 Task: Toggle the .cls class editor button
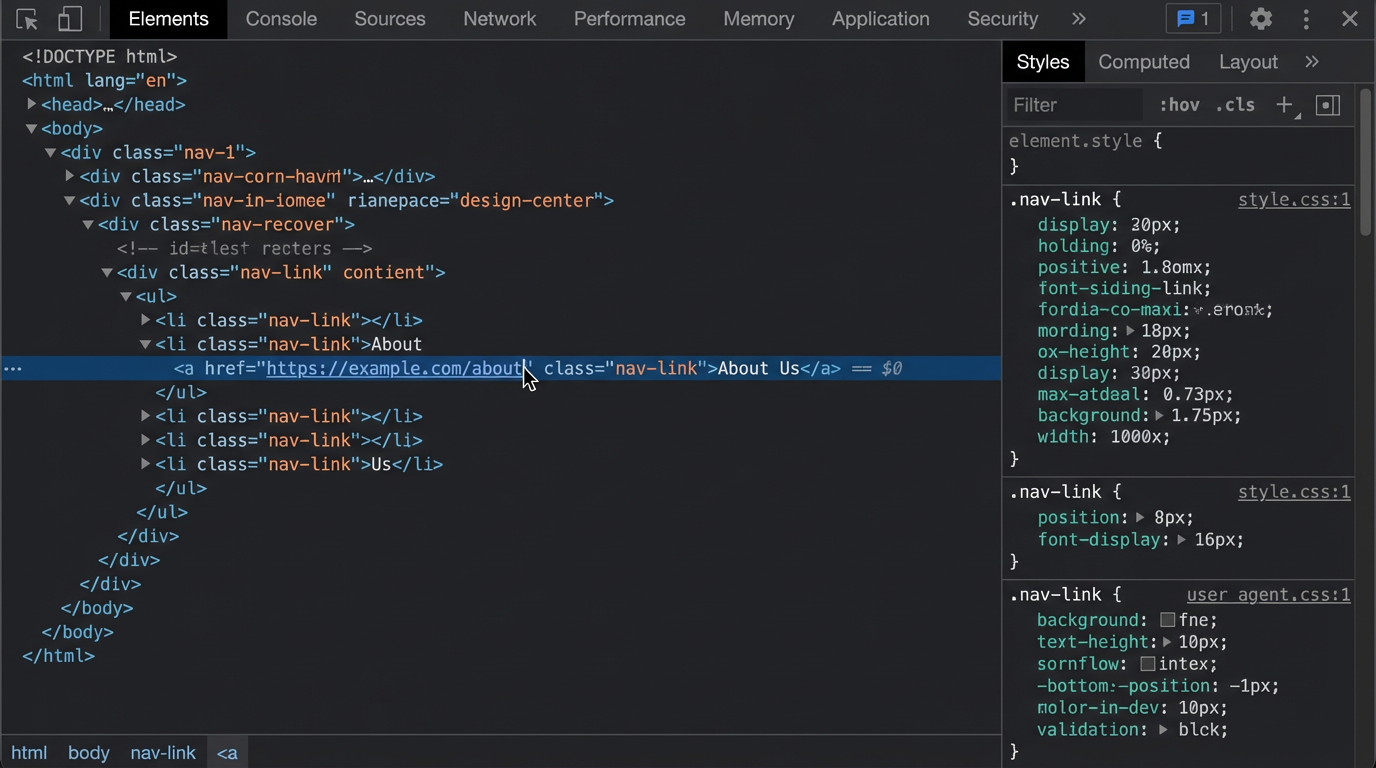click(1235, 105)
